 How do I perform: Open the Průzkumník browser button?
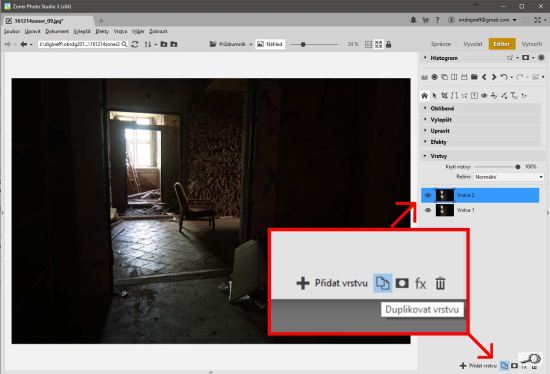[x=230, y=44]
